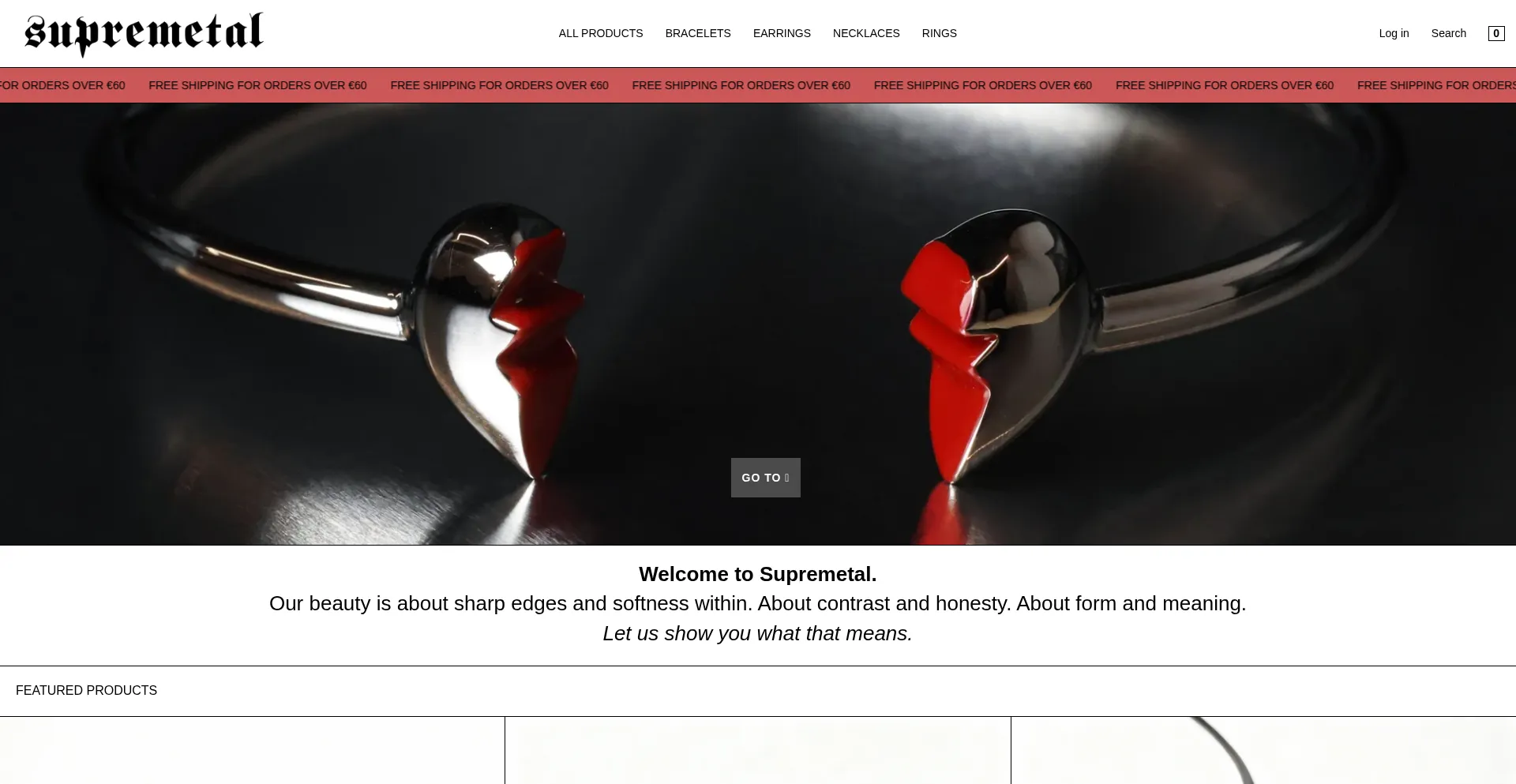Open the EARRINGS category
This screenshot has width=1516, height=784.
coord(782,33)
